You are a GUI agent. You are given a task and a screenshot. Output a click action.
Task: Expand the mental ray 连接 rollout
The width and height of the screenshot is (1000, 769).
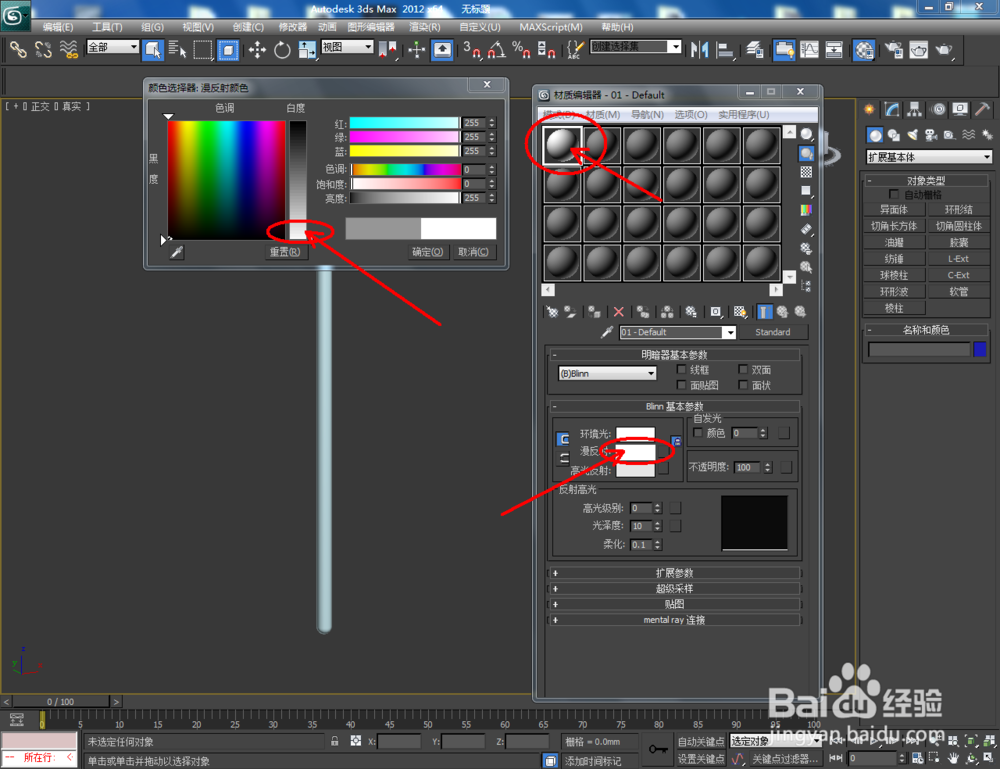click(x=674, y=620)
